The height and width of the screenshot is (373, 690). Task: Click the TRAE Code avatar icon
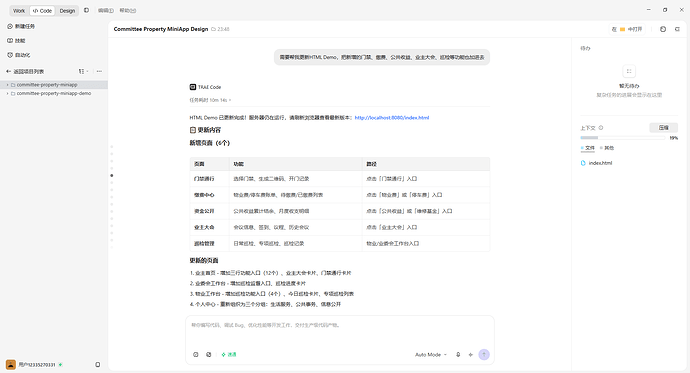[x=193, y=87]
